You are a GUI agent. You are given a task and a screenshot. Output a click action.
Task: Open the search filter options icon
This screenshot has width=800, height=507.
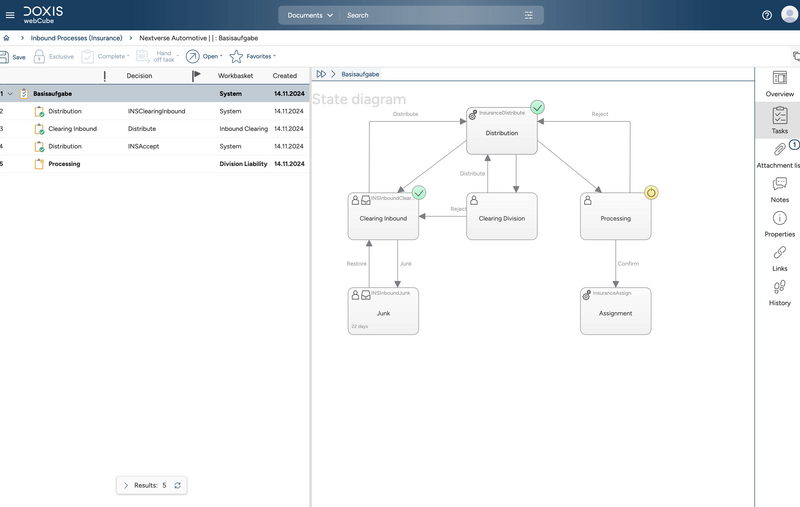(529, 15)
